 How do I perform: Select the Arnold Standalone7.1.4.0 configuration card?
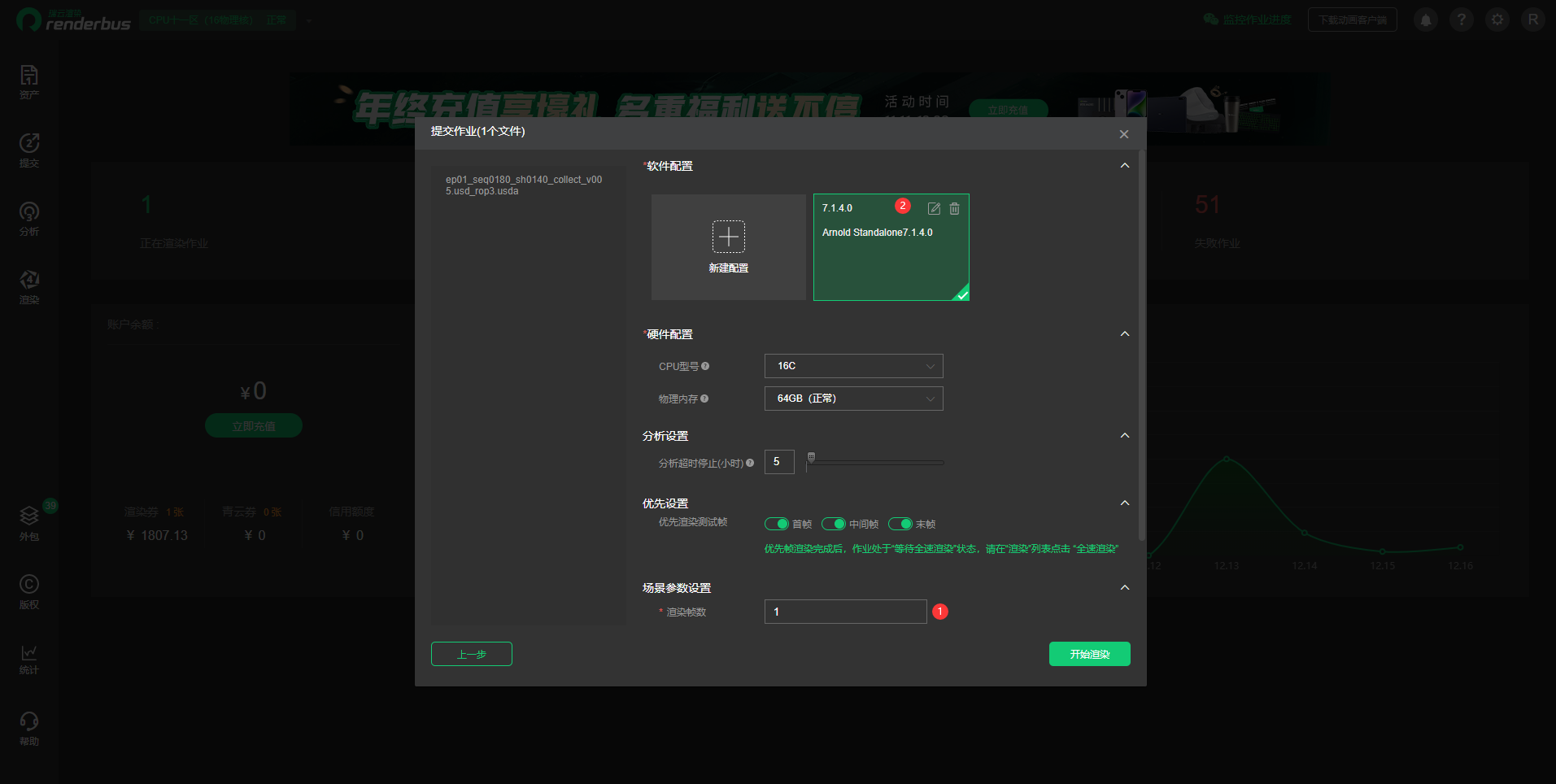pos(891,247)
